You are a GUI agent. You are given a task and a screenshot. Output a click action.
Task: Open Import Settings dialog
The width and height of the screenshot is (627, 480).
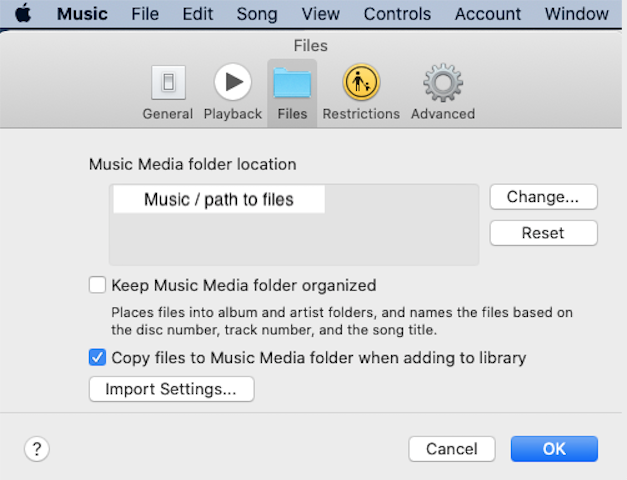click(x=171, y=389)
